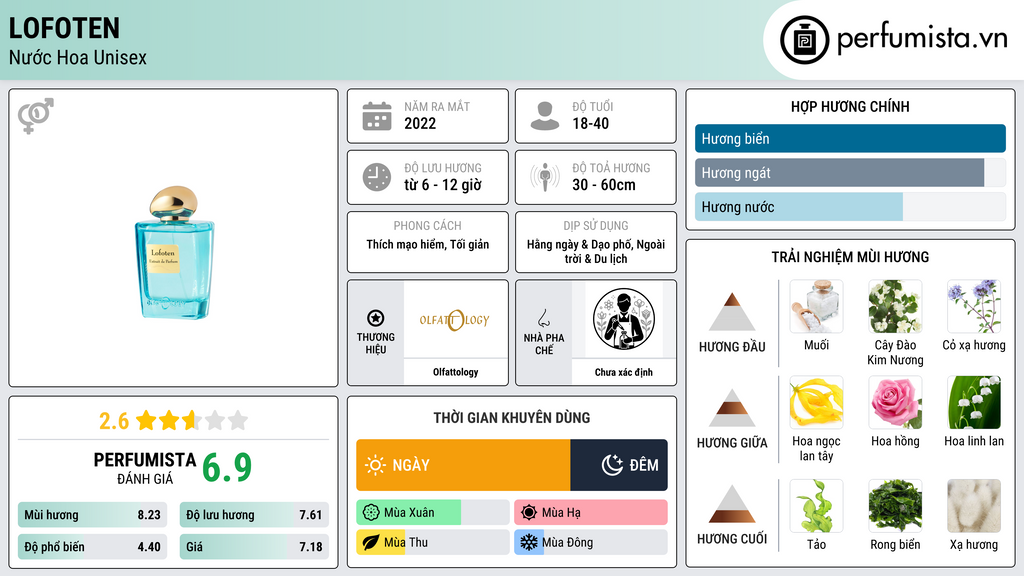Click the Mùa Đông season bar
1024x576 pixels.
[591, 543]
